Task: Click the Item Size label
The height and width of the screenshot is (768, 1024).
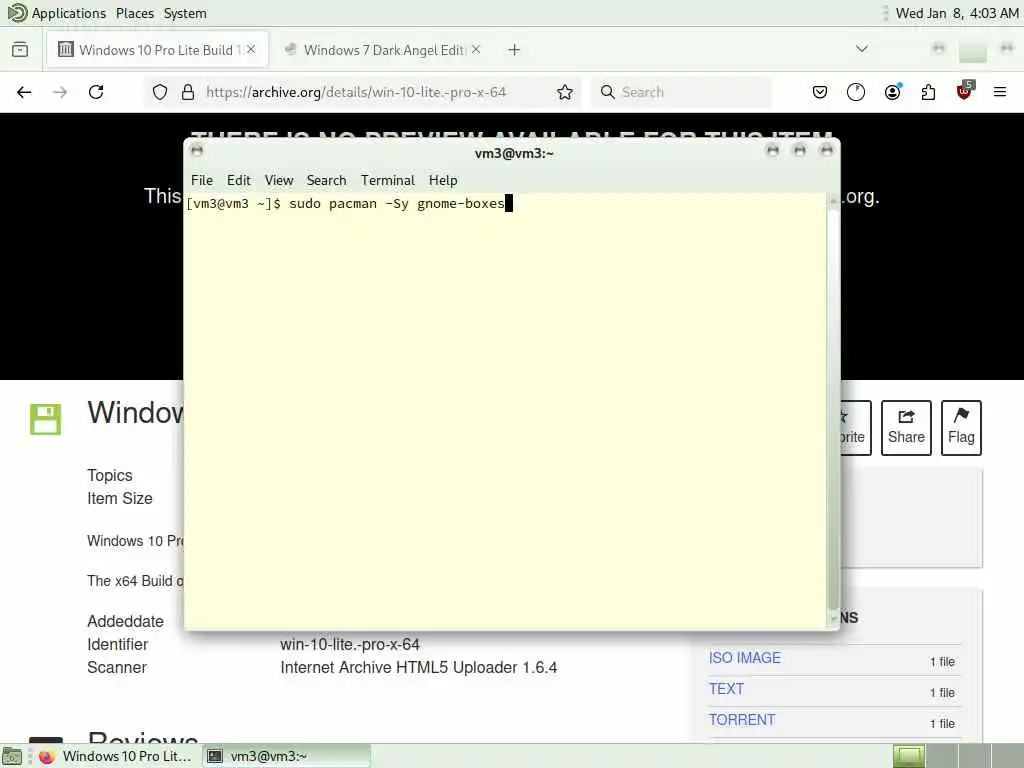Action: (x=120, y=498)
